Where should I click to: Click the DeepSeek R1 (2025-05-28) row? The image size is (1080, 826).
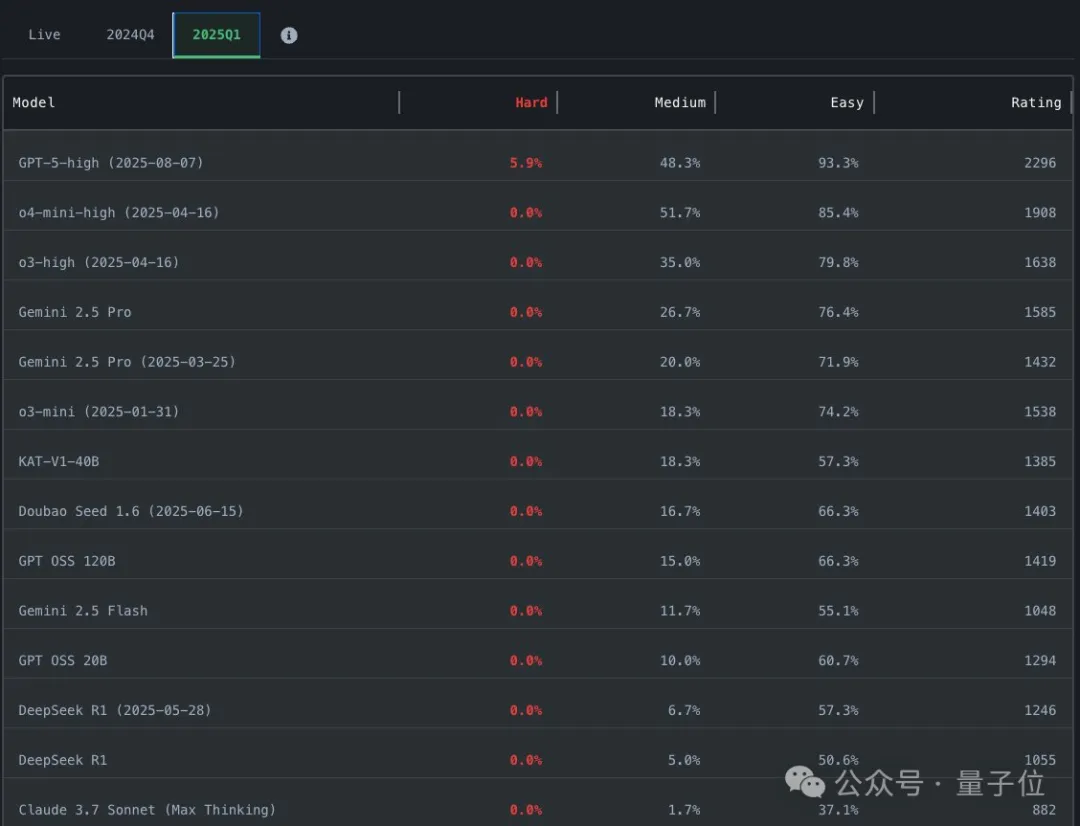[x=115, y=710]
